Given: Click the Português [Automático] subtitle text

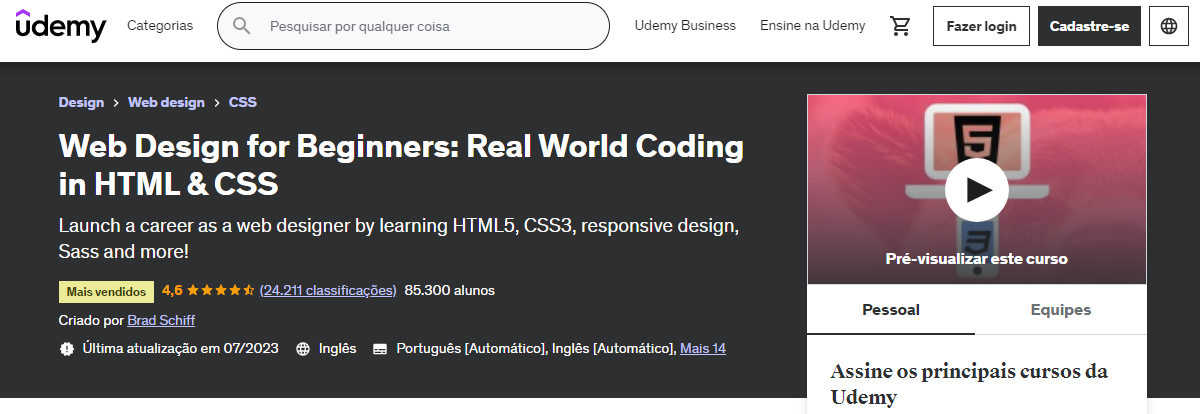Looking at the screenshot, I should [471, 349].
